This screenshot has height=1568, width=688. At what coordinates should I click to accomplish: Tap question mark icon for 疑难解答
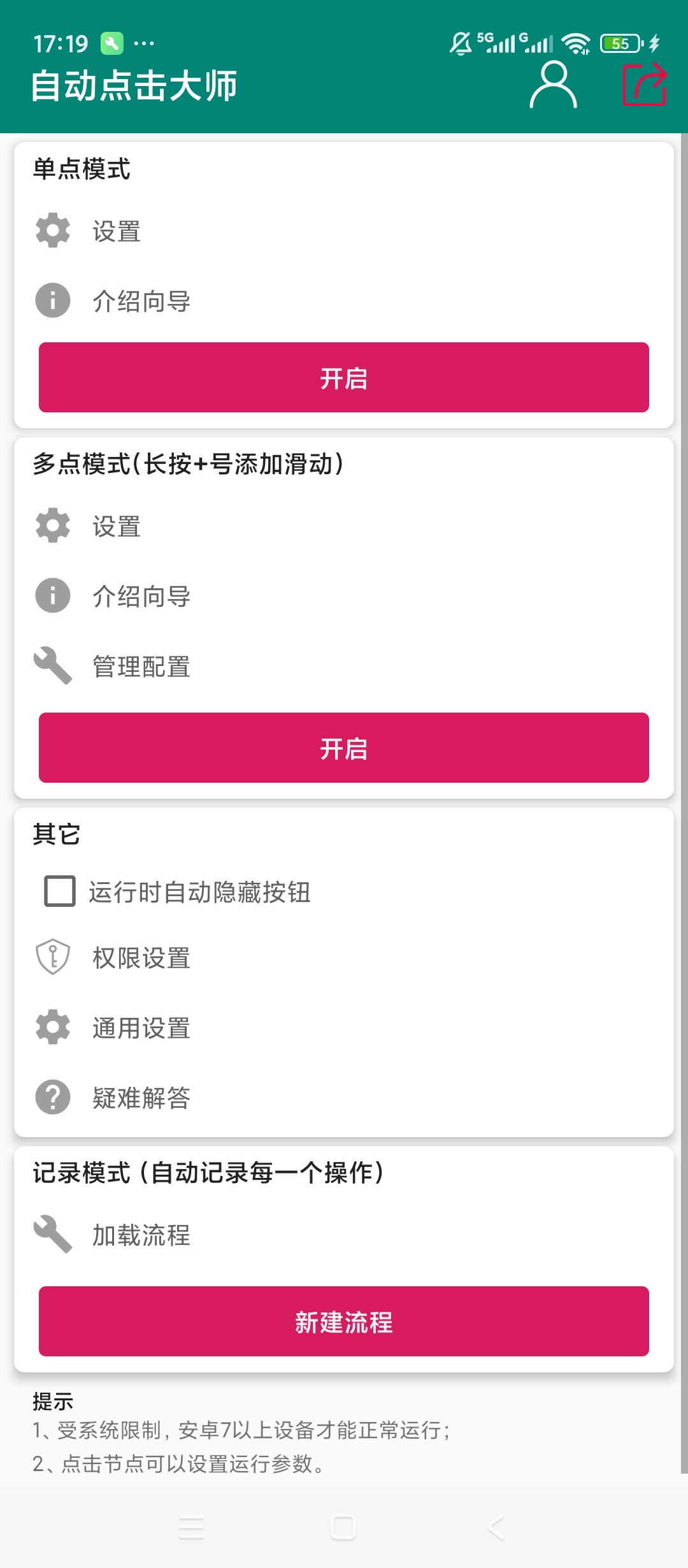pyautogui.click(x=53, y=1097)
